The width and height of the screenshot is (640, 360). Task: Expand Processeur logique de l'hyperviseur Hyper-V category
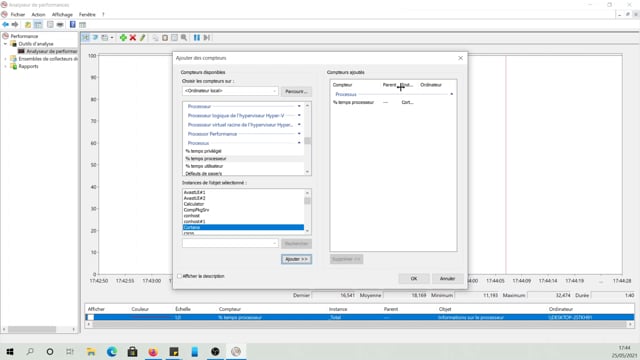[x=299, y=116]
